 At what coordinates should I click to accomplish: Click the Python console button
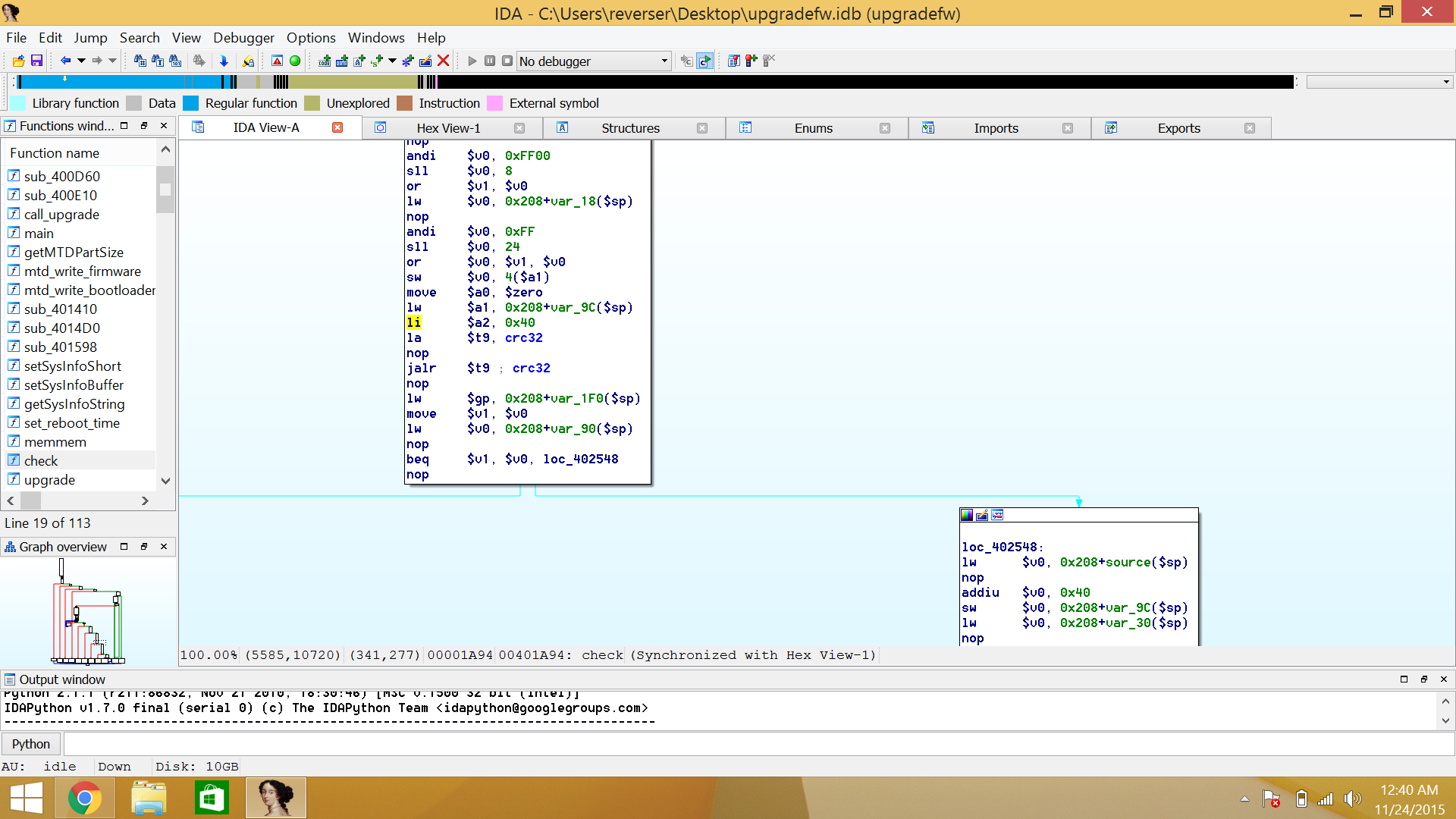pos(31,744)
